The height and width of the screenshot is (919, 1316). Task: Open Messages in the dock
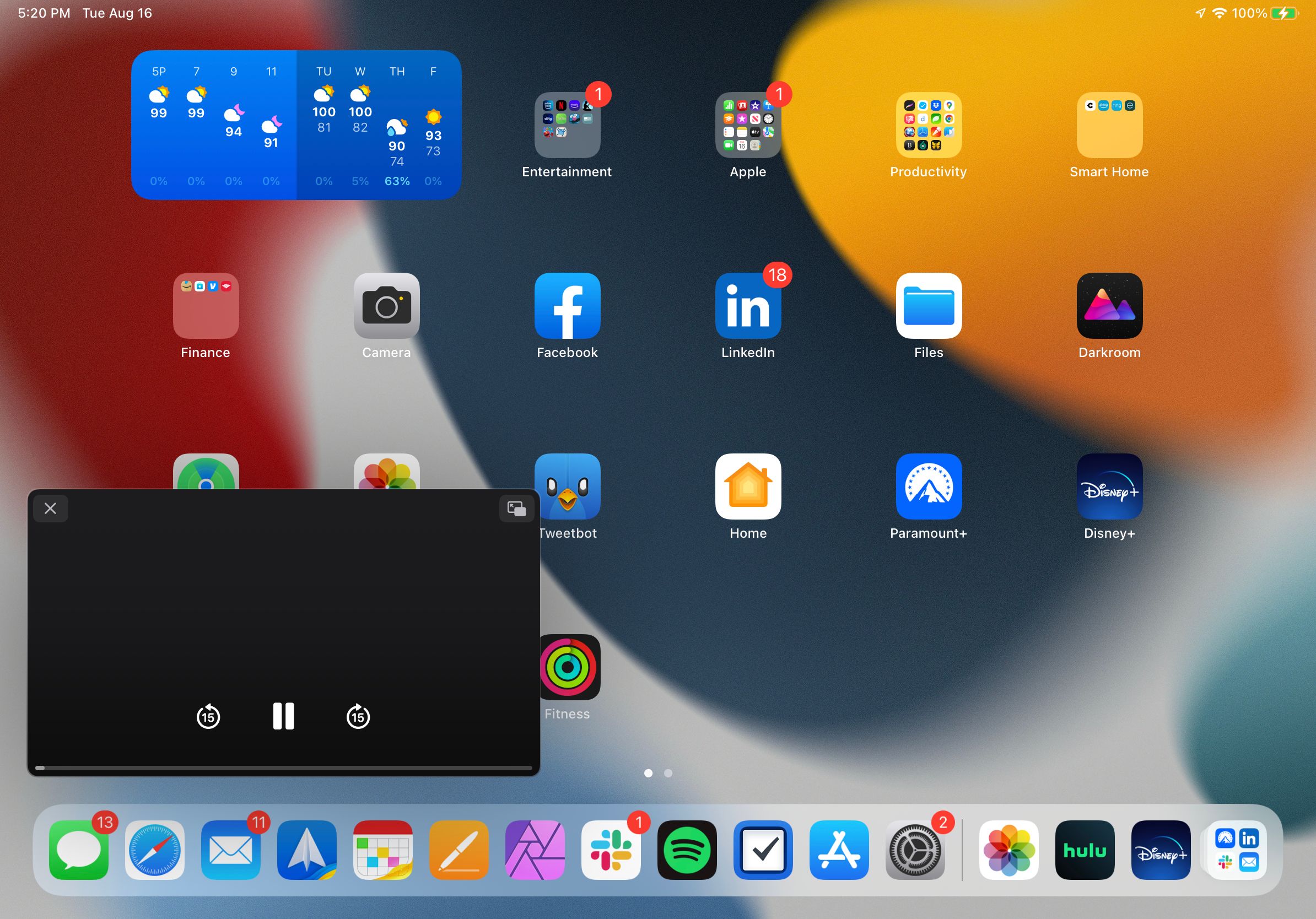(x=79, y=850)
